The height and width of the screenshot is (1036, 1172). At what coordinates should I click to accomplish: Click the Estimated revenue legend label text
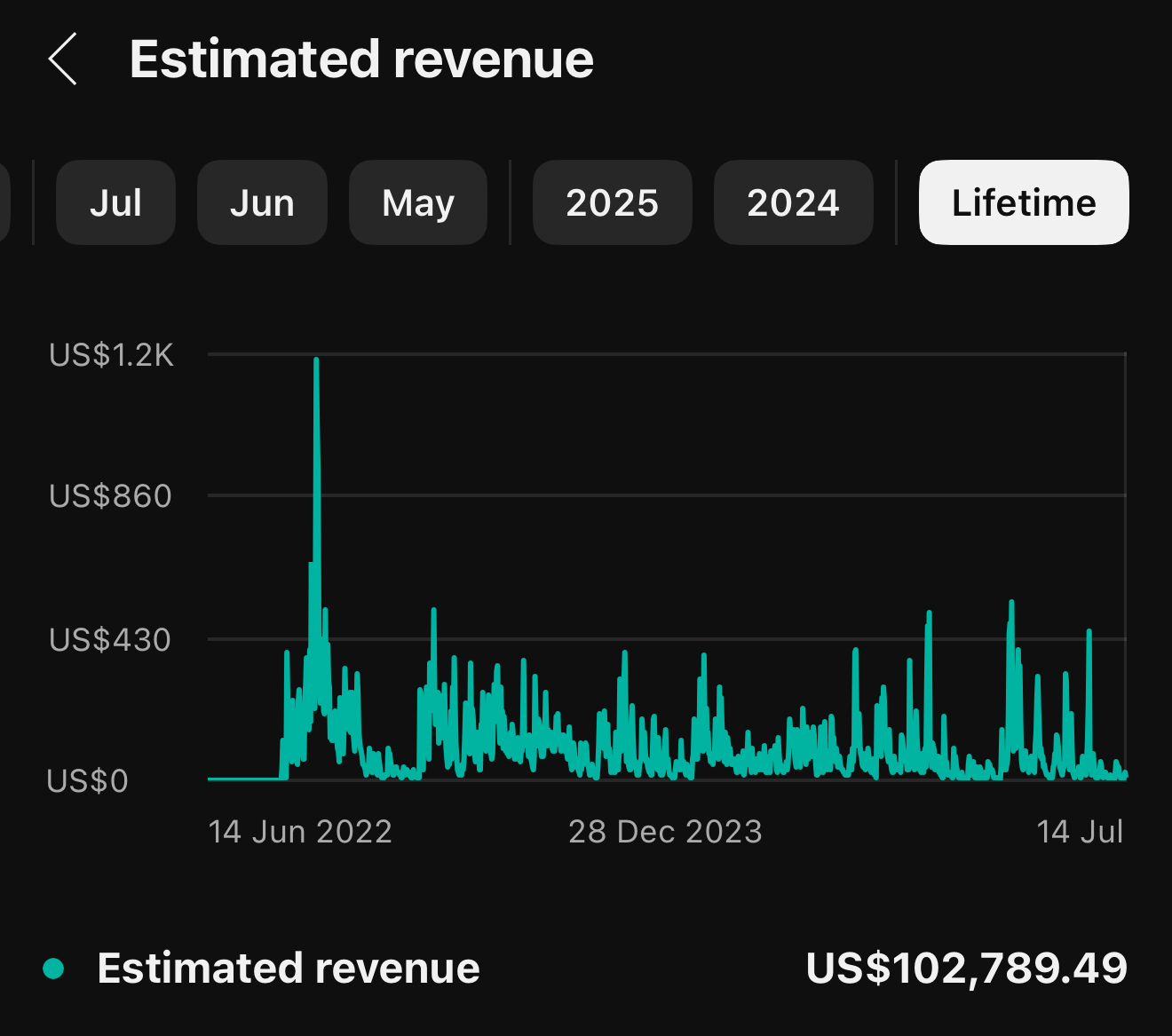pos(289,969)
